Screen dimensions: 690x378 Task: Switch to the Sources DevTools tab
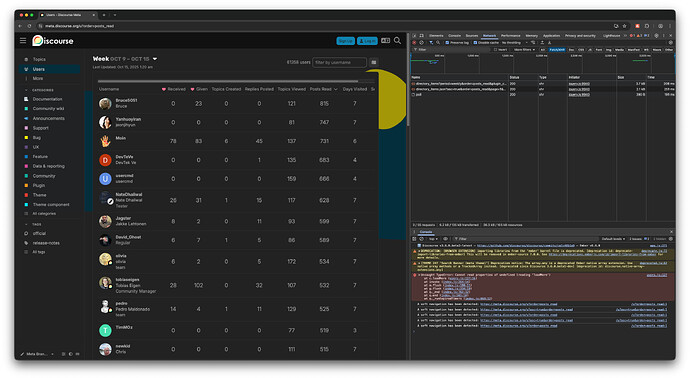pyautogui.click(x=472, y=36)
